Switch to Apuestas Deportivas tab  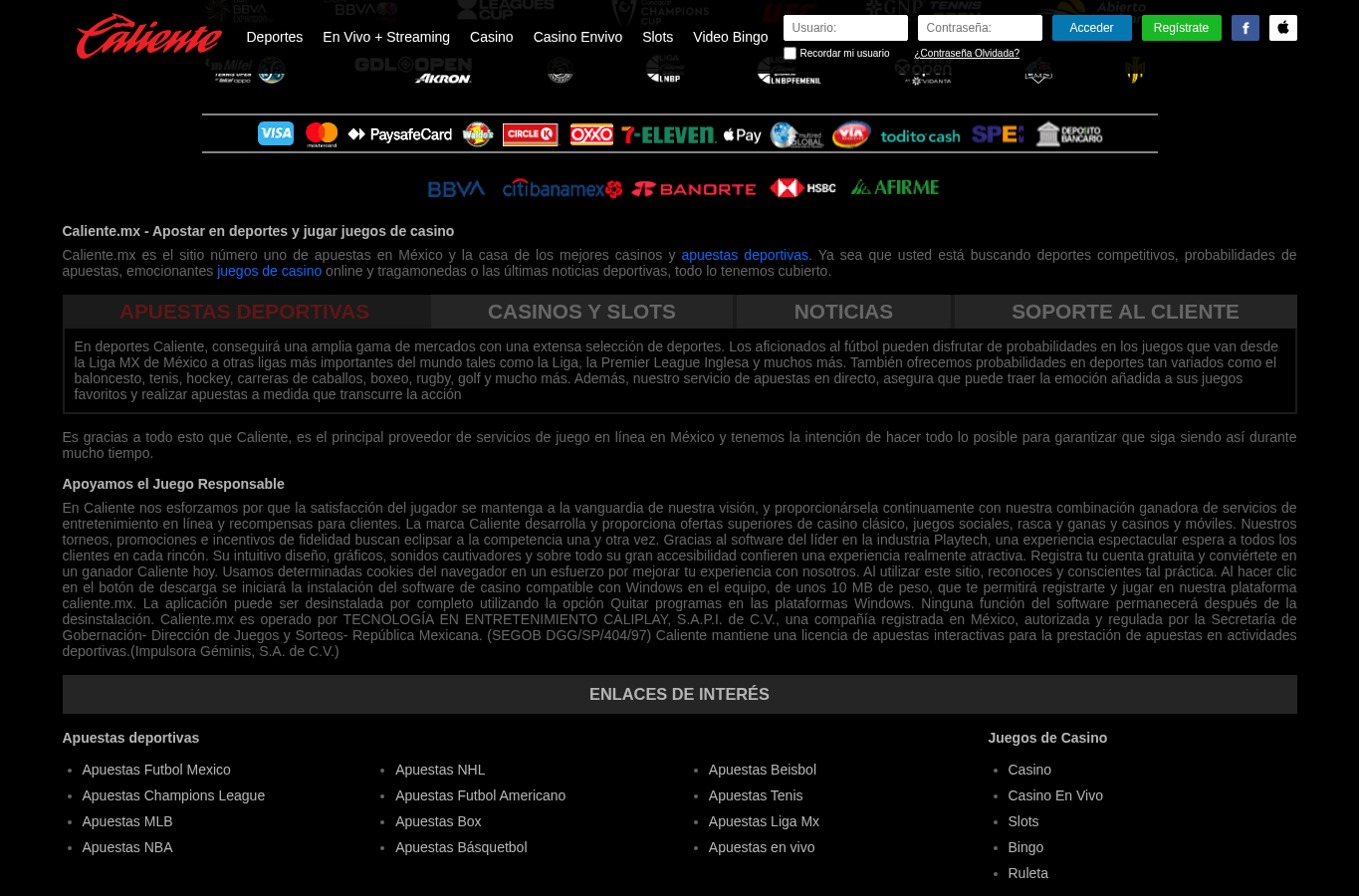[x=245, y=312]
